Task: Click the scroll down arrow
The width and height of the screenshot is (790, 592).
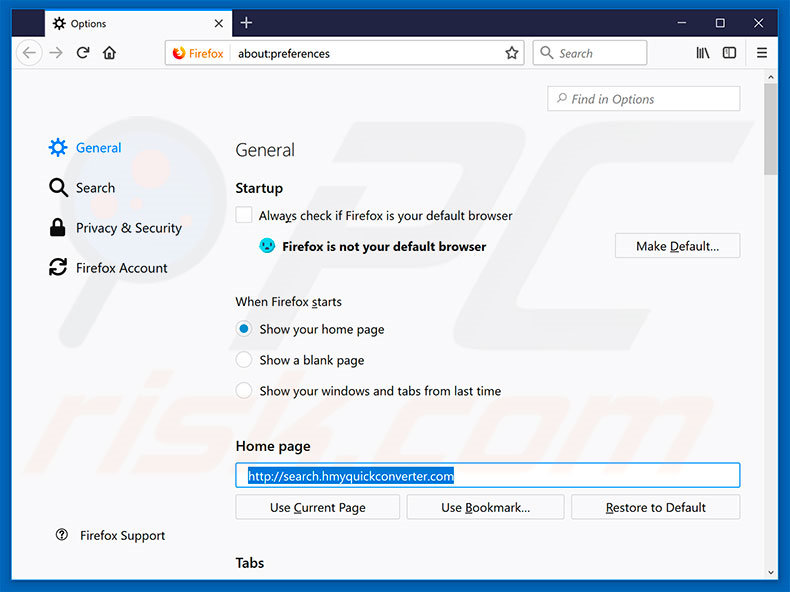Action: [770, 572]
